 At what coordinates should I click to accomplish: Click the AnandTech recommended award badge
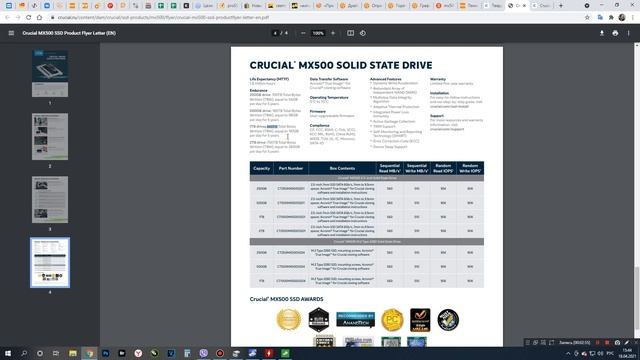coord(356,320)
